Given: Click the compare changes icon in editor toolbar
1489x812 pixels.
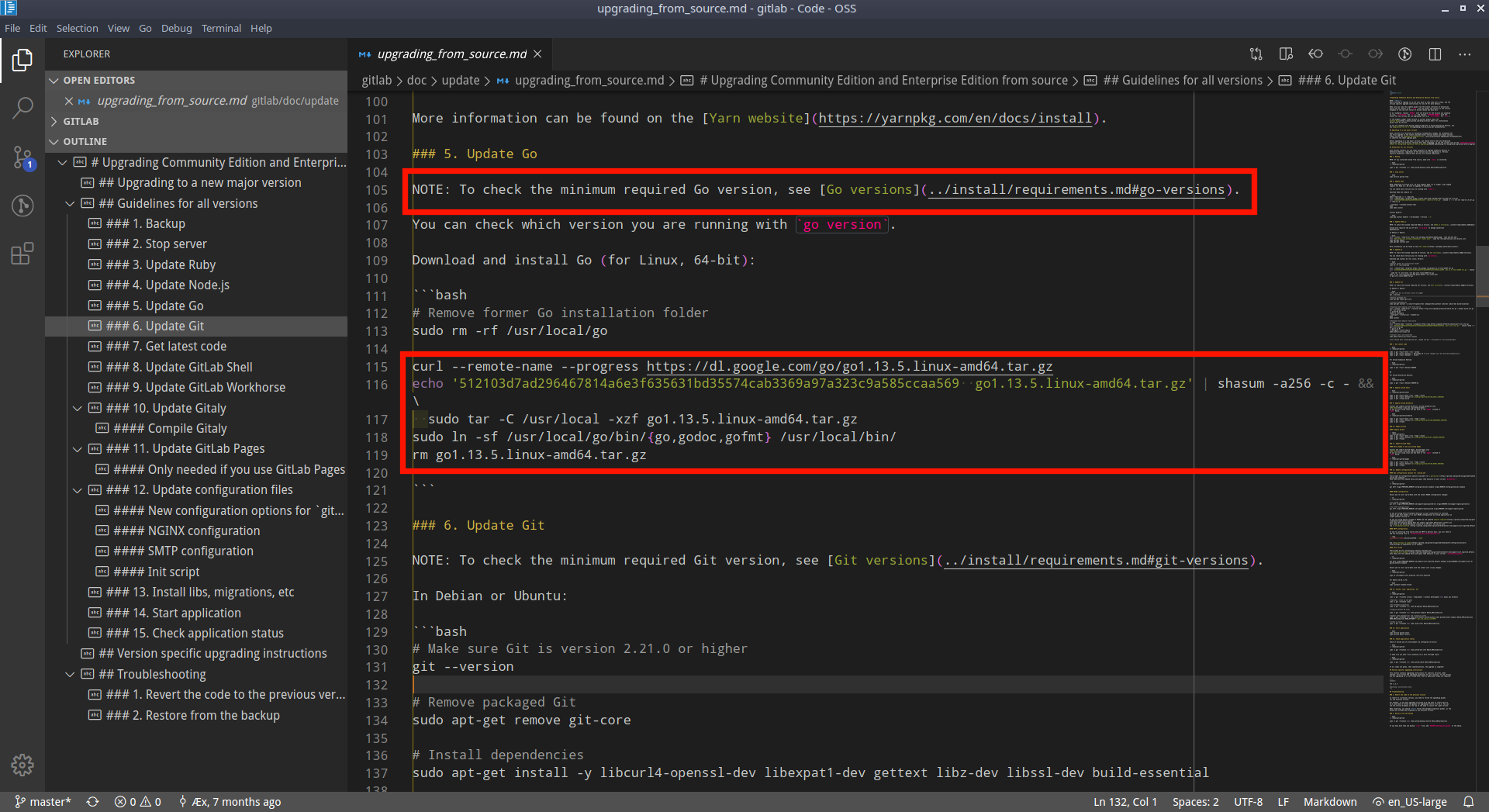Looking at the screenshot, I should coord(1256,54).
